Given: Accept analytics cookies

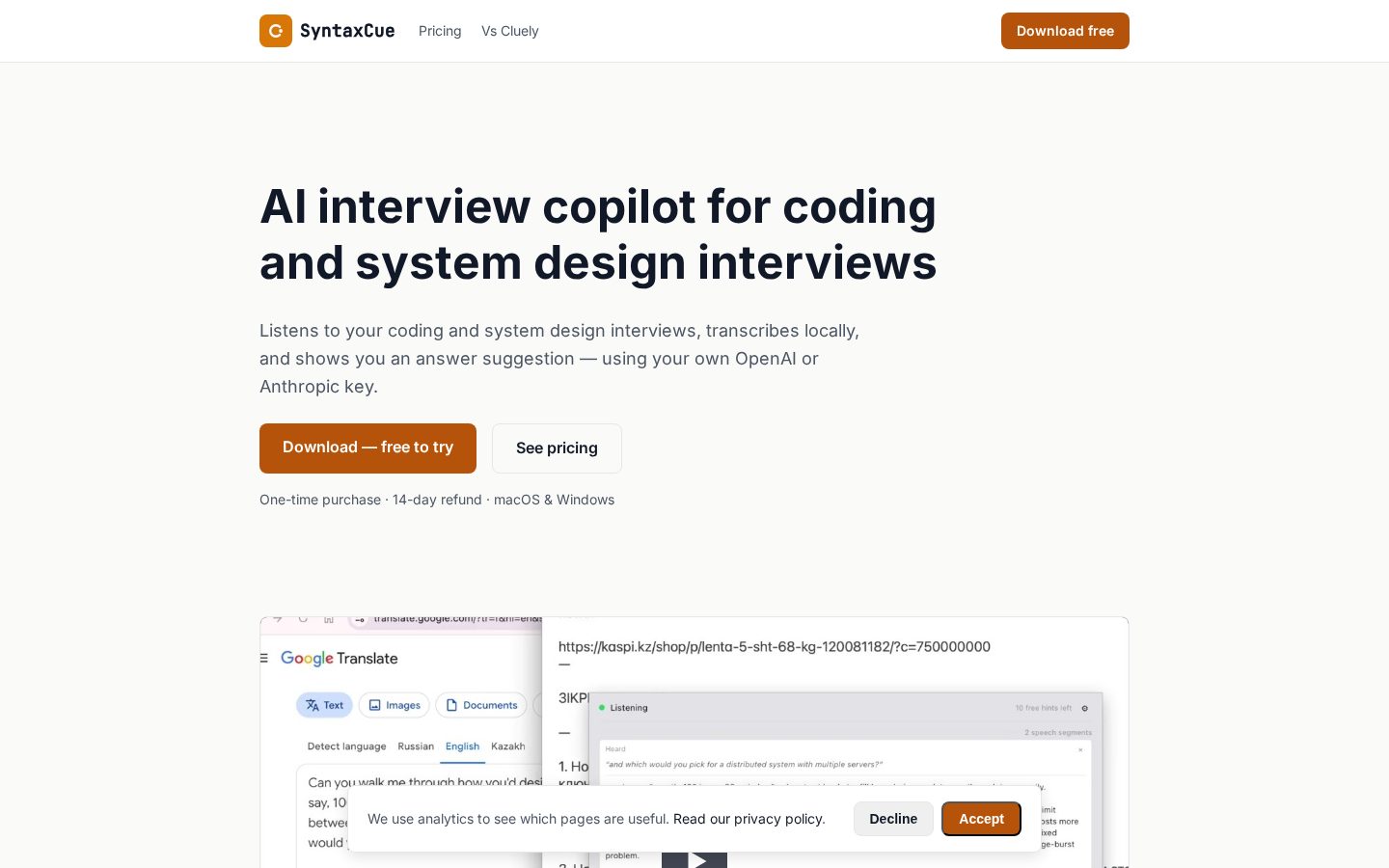Looking at the screenshot, I should point(981,819).
